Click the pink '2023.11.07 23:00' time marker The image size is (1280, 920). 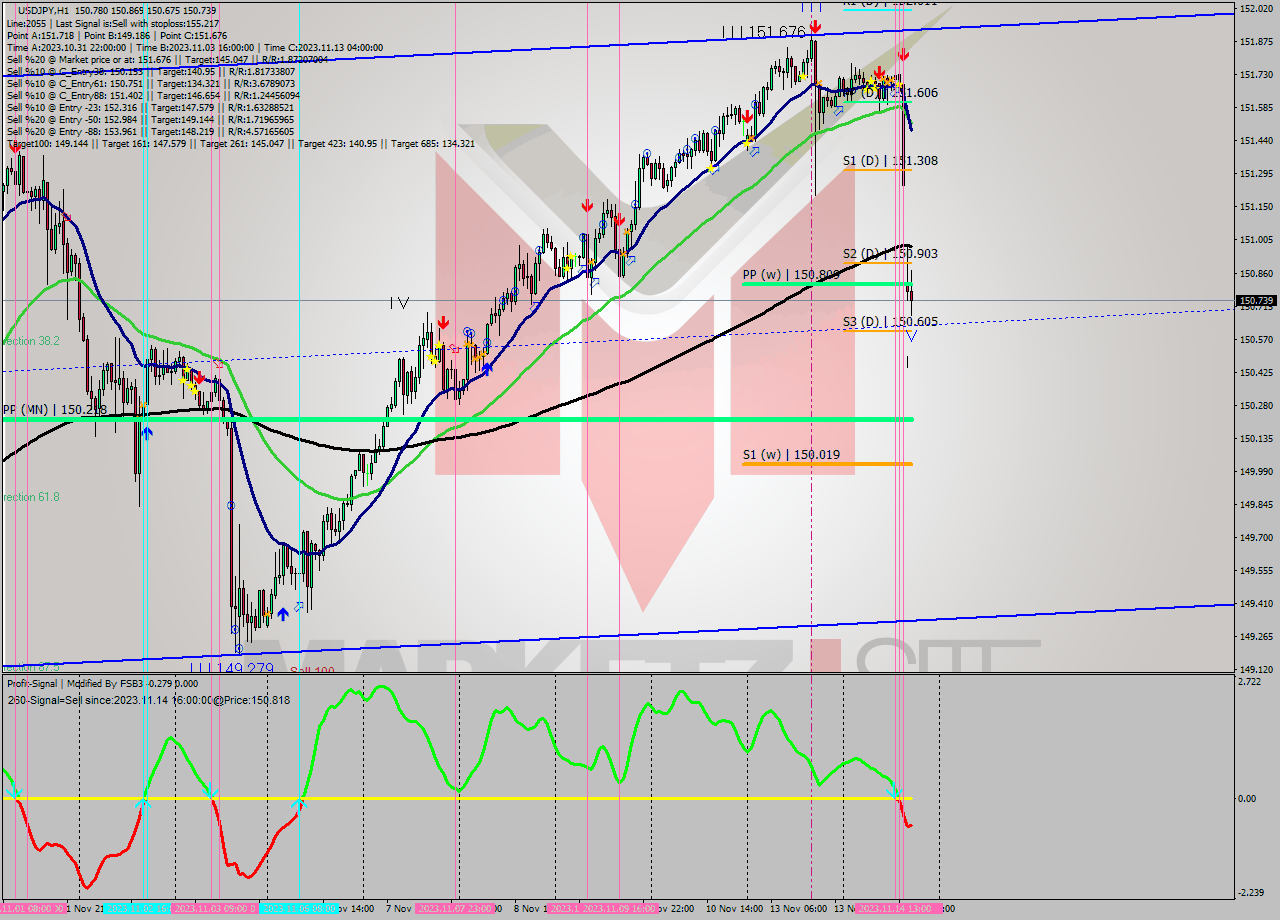454,908
